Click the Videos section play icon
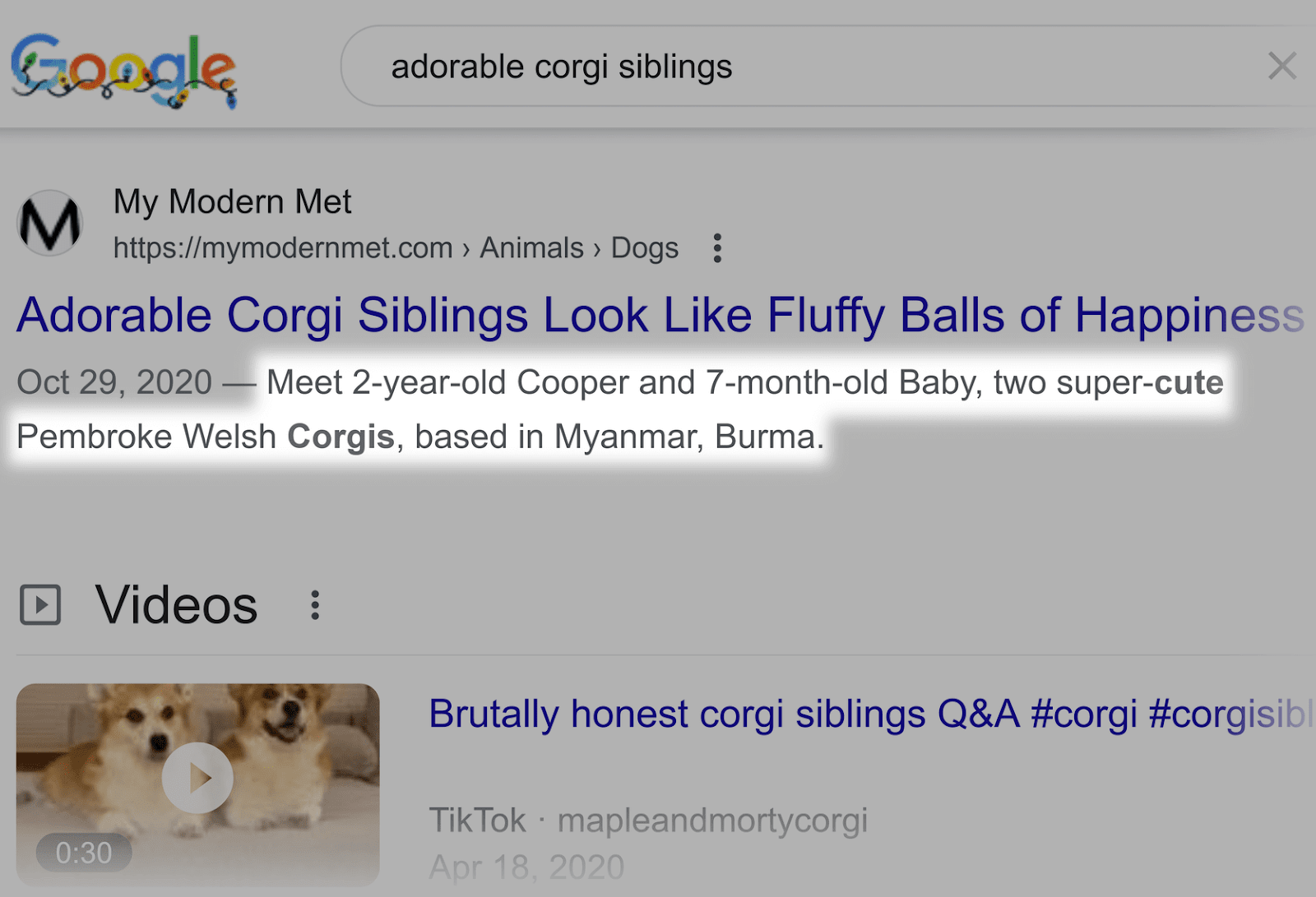 pos(39,604)
